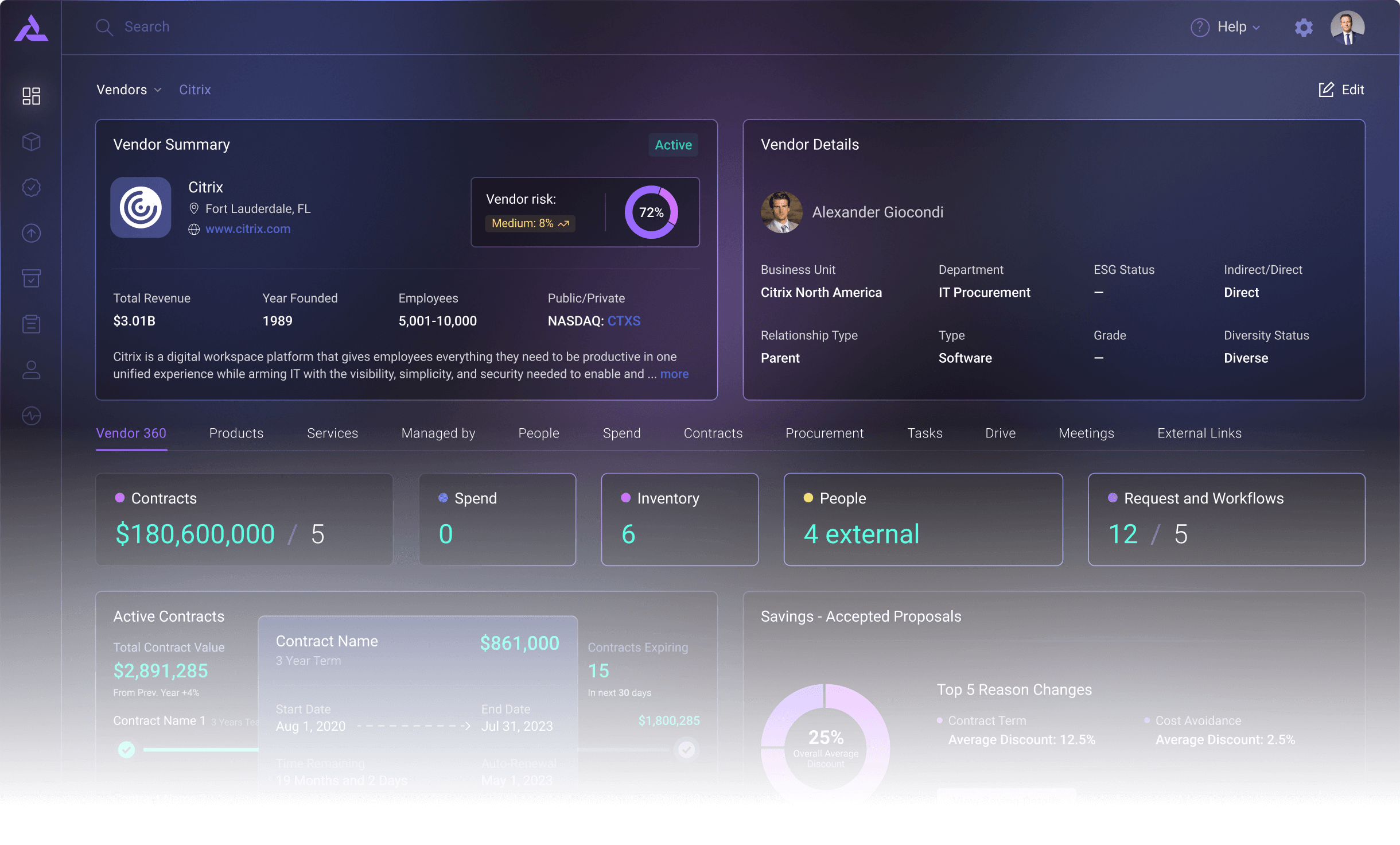Click the globe icon beside the website

[x=194, y=229]
